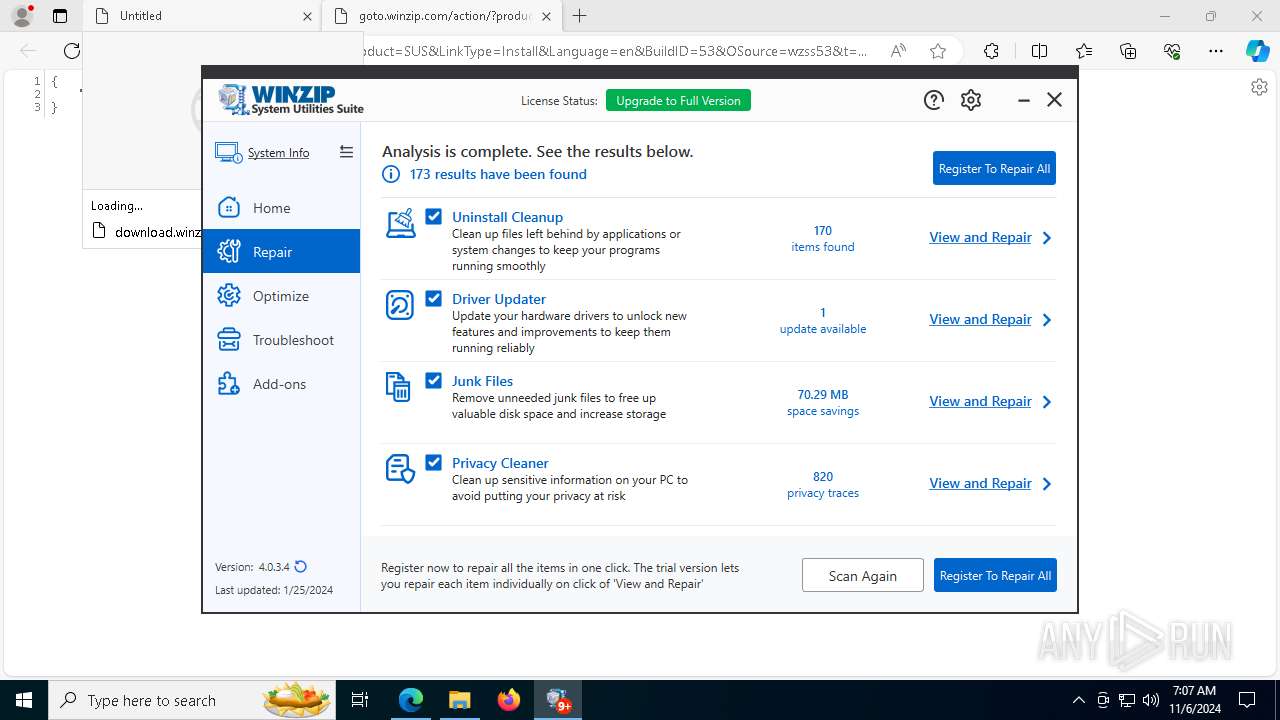Open the WinZip help question-mark icon

pos(933,100)
